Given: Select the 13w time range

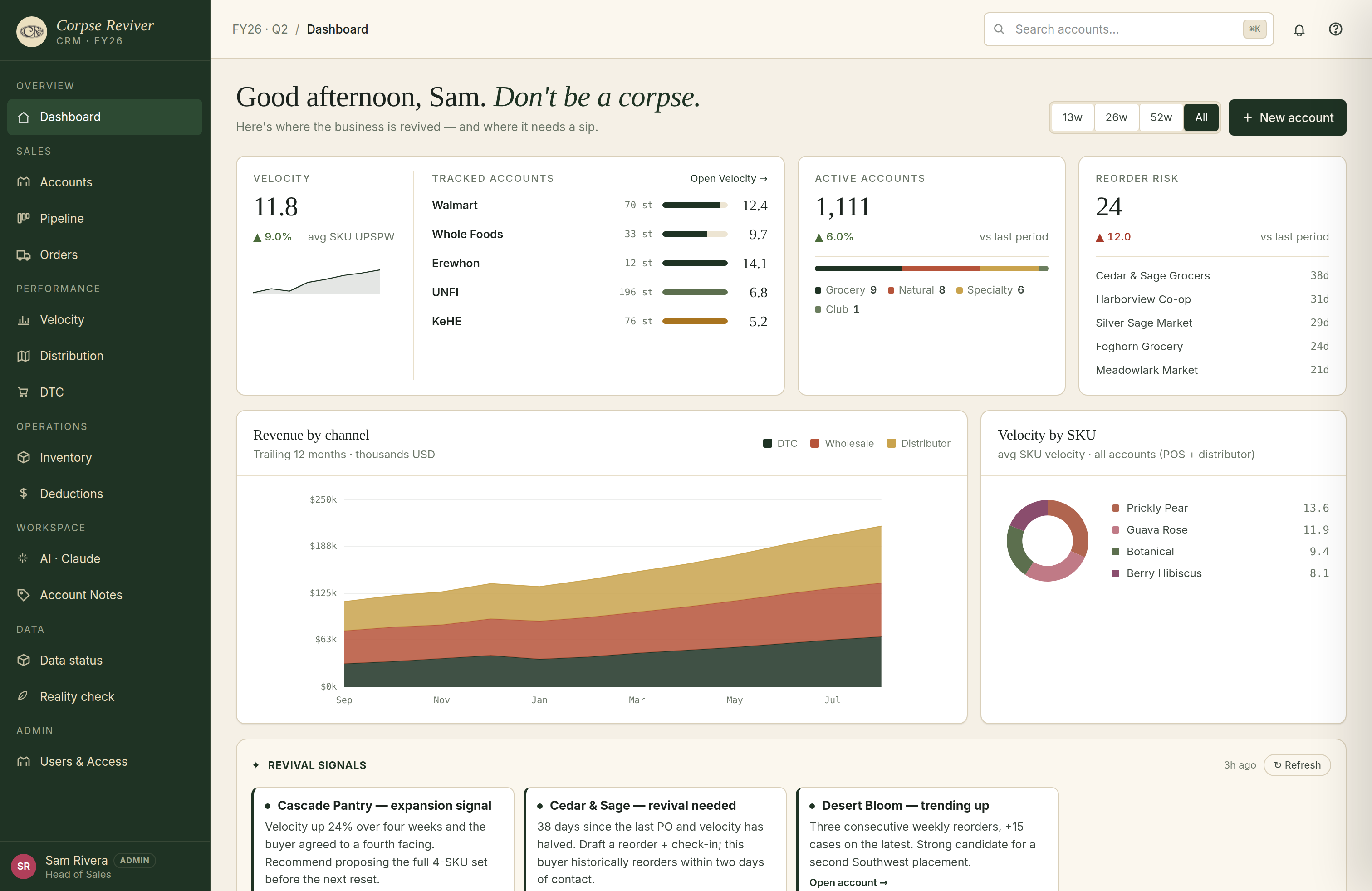Looking at the screenshot, I should 1072,117.
